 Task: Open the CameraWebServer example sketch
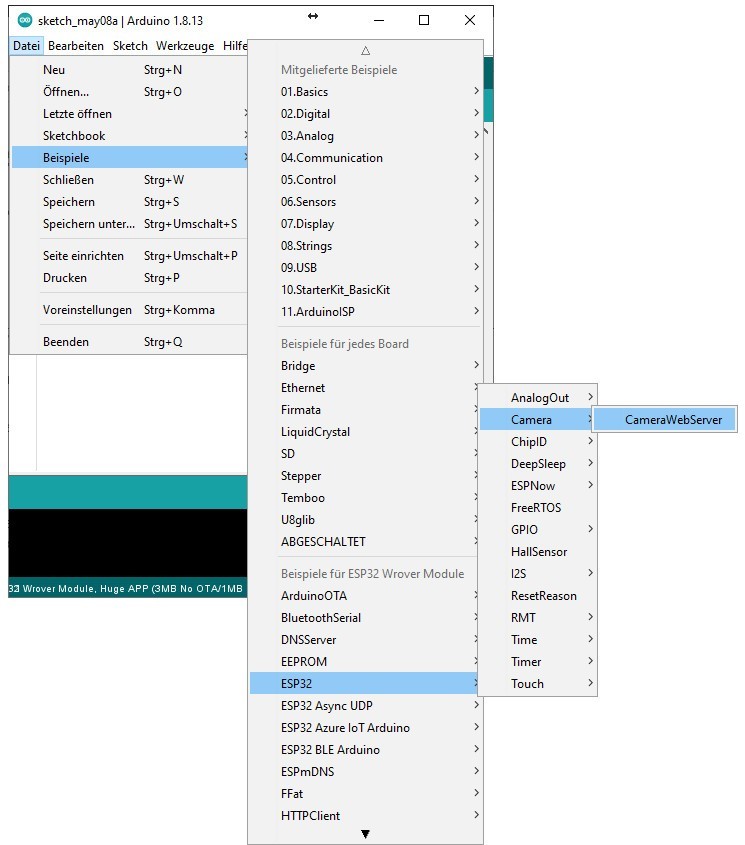(665, 420)
